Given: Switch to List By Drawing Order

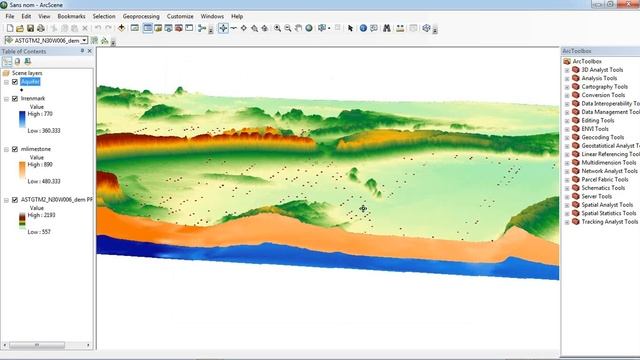Looking at the screenshot, I should [x=7, y=62].
